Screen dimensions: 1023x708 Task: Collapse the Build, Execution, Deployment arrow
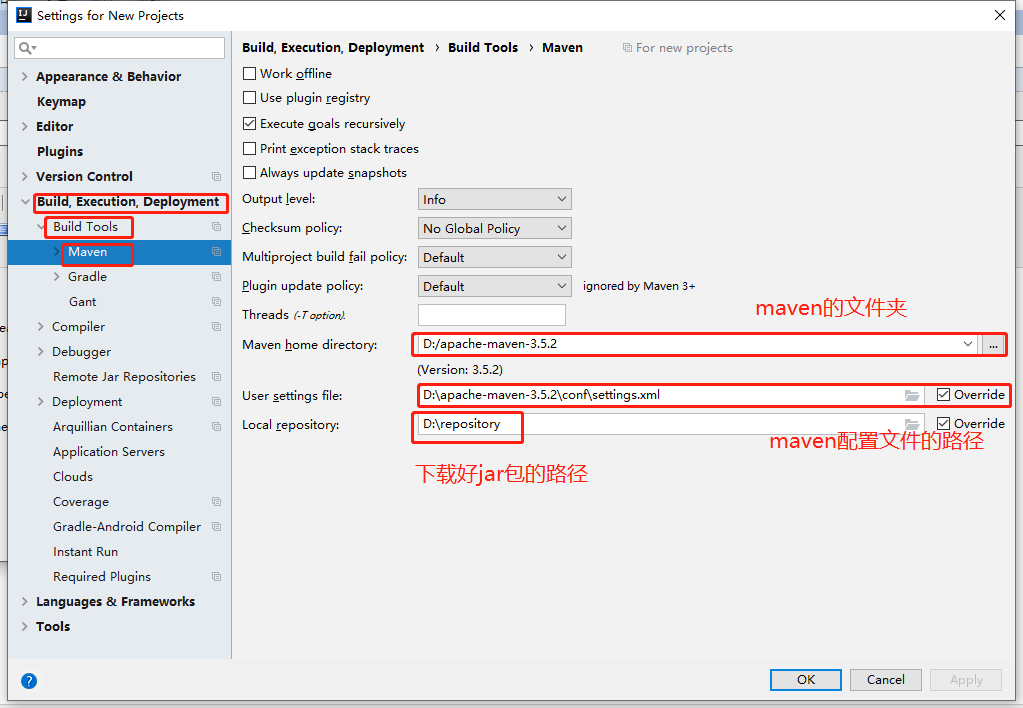pyautogui.click(x=25, y=202)
